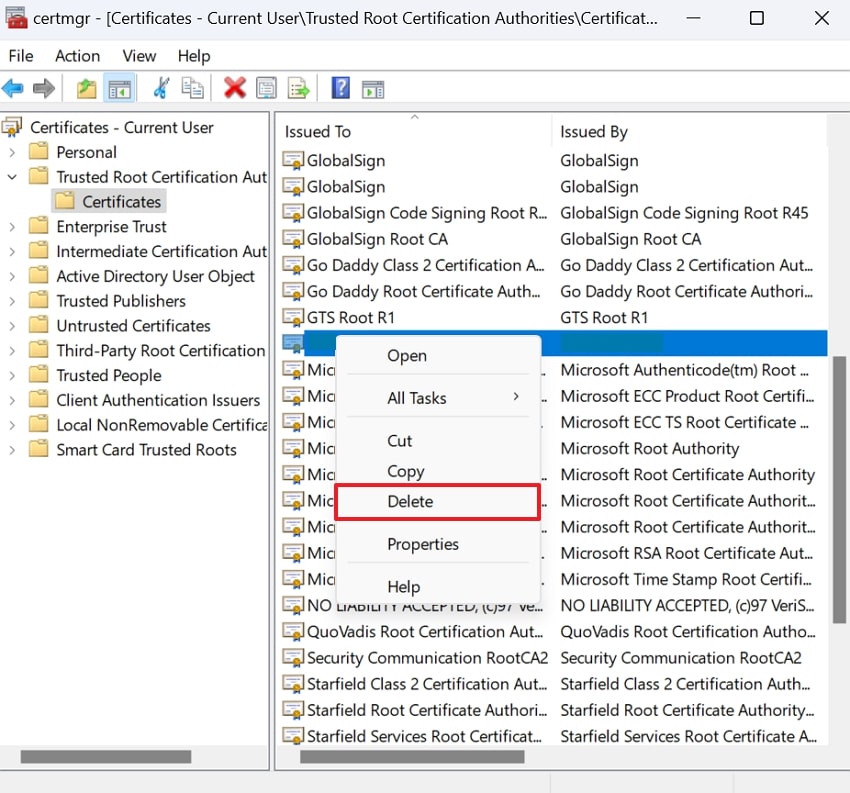Expand the Untrusted Certificates node
The width and height of the screenshot is (850, 793).
12,326
